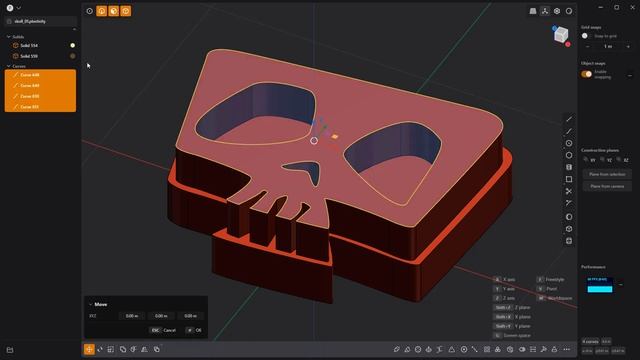The image size is (640, 360).
Task: Toggle x-ray mode icon in top-right viewport bar
Action: pos(557,11)
